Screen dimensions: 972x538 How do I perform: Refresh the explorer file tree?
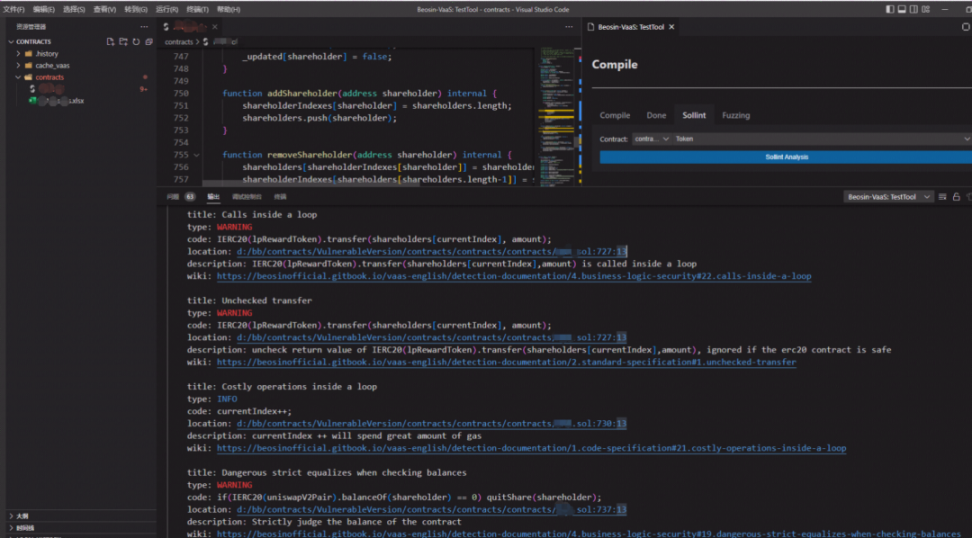pyautogui.click(x=136, y=42)
